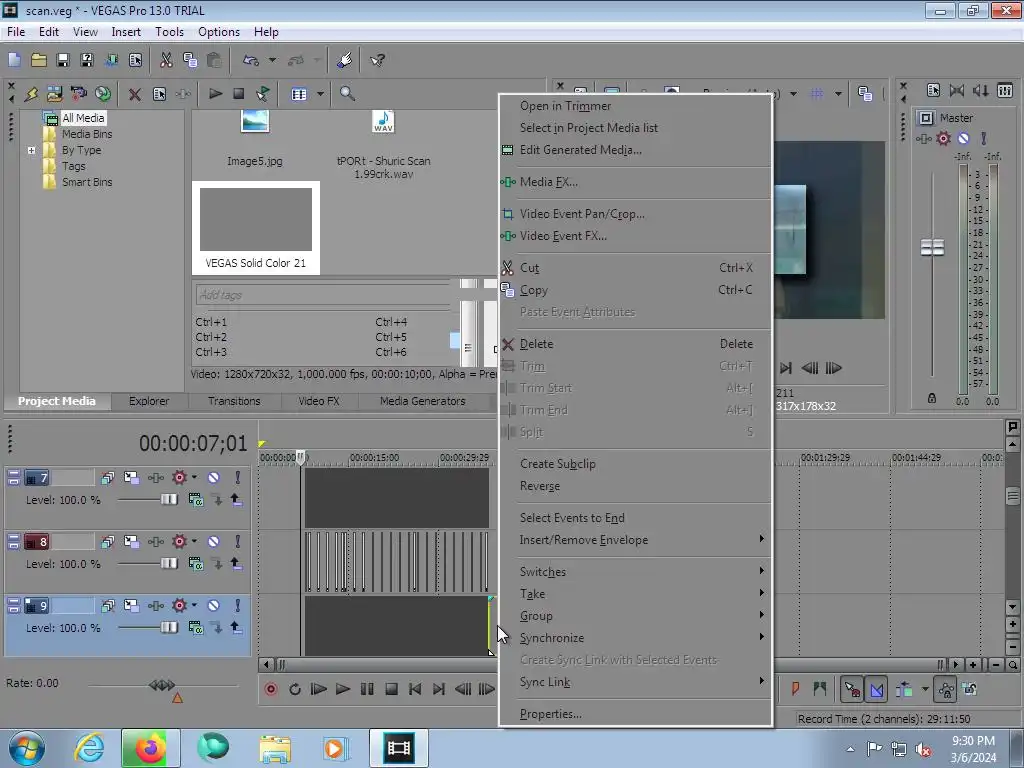
Task: Toggle Enable Snapping button
Action: click(852, 689)
